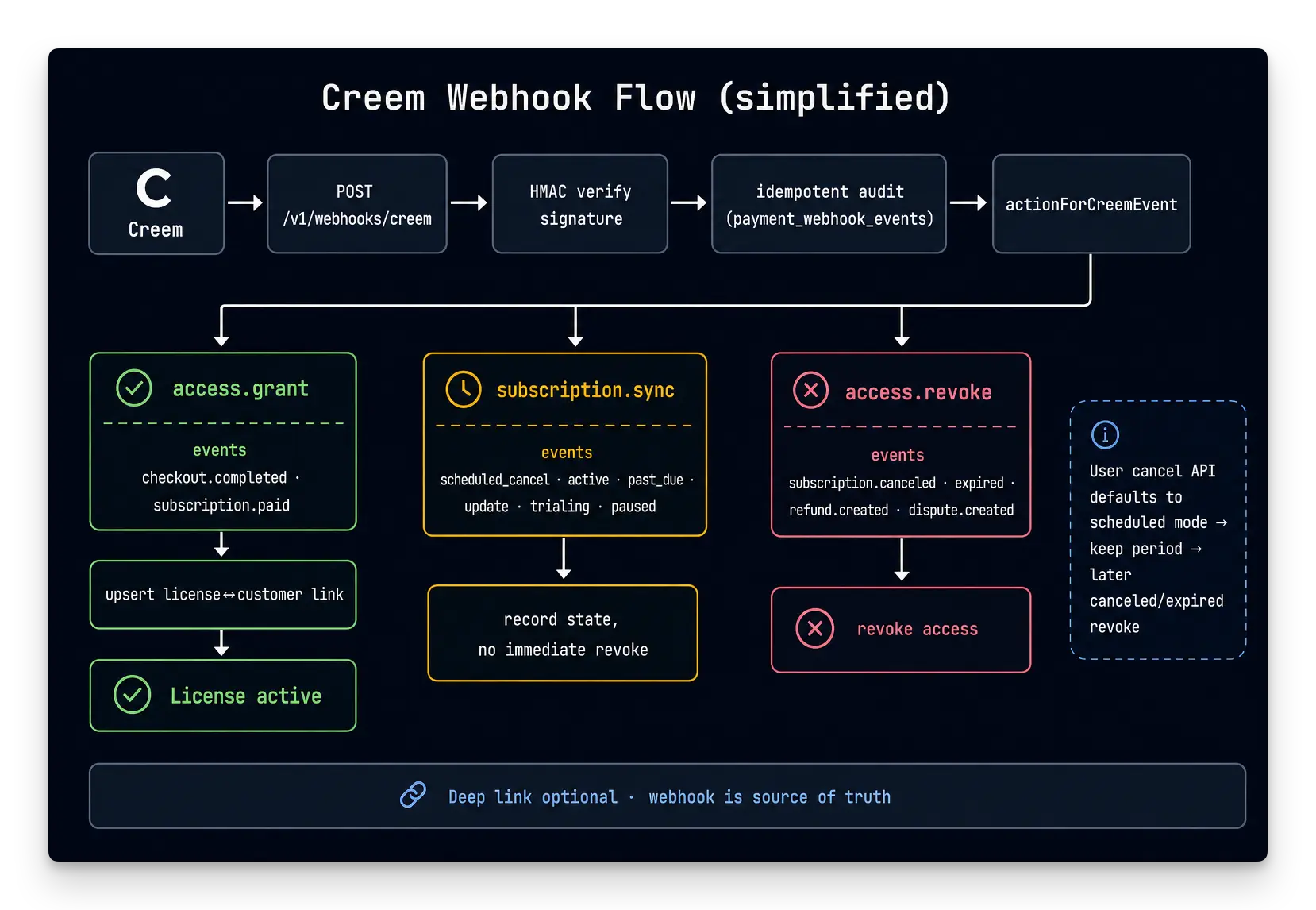Screen dimensions: 1316x910
Task: Select the 'HMAC verify signature' node
Action: (580, 204)
